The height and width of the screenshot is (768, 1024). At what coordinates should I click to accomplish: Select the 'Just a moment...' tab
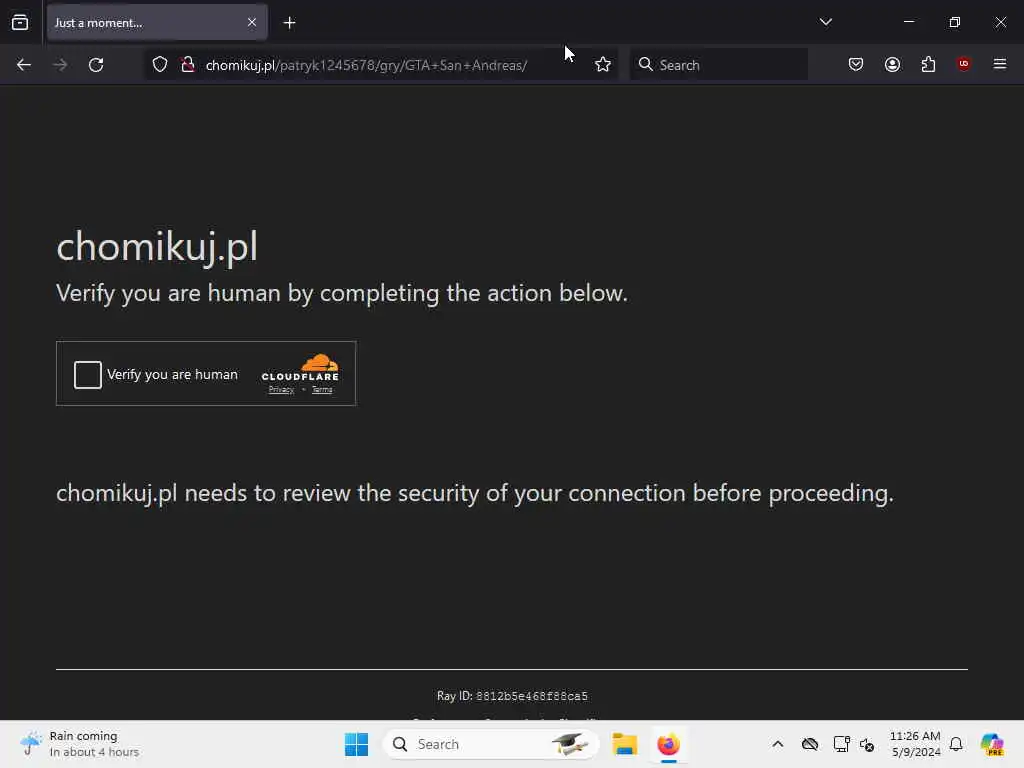point(157,22)
